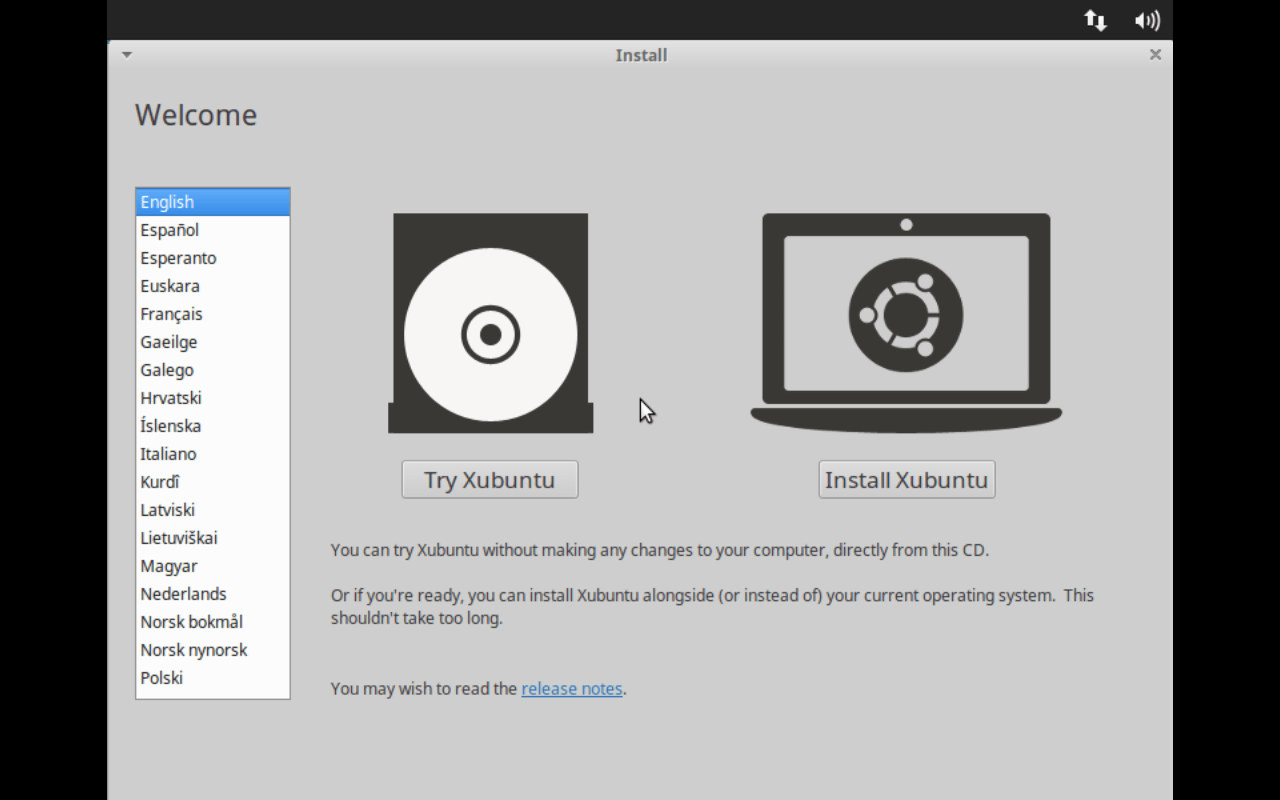Click the laptop with Ubuntu logo illustration
Screen dimensions: 1280x800
tap(906, 323)
